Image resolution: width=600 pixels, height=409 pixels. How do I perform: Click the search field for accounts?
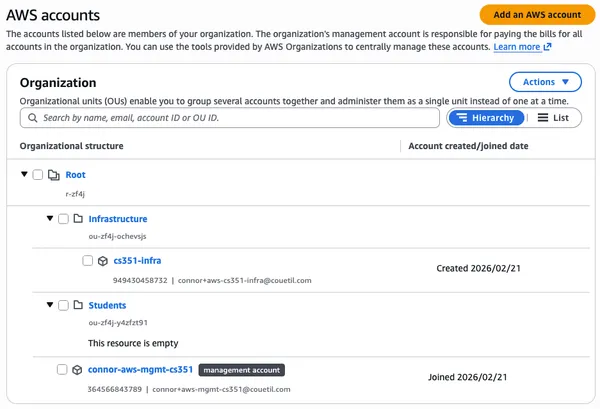pos(230,118)
